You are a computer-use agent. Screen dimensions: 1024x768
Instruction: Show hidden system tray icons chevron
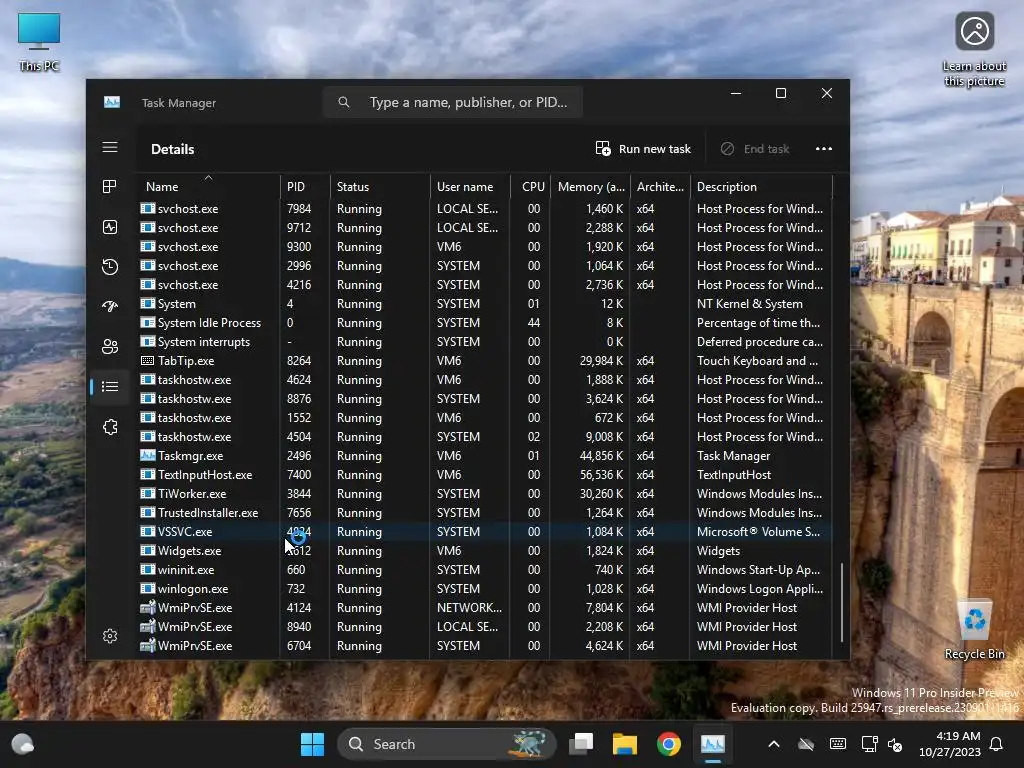774,744
